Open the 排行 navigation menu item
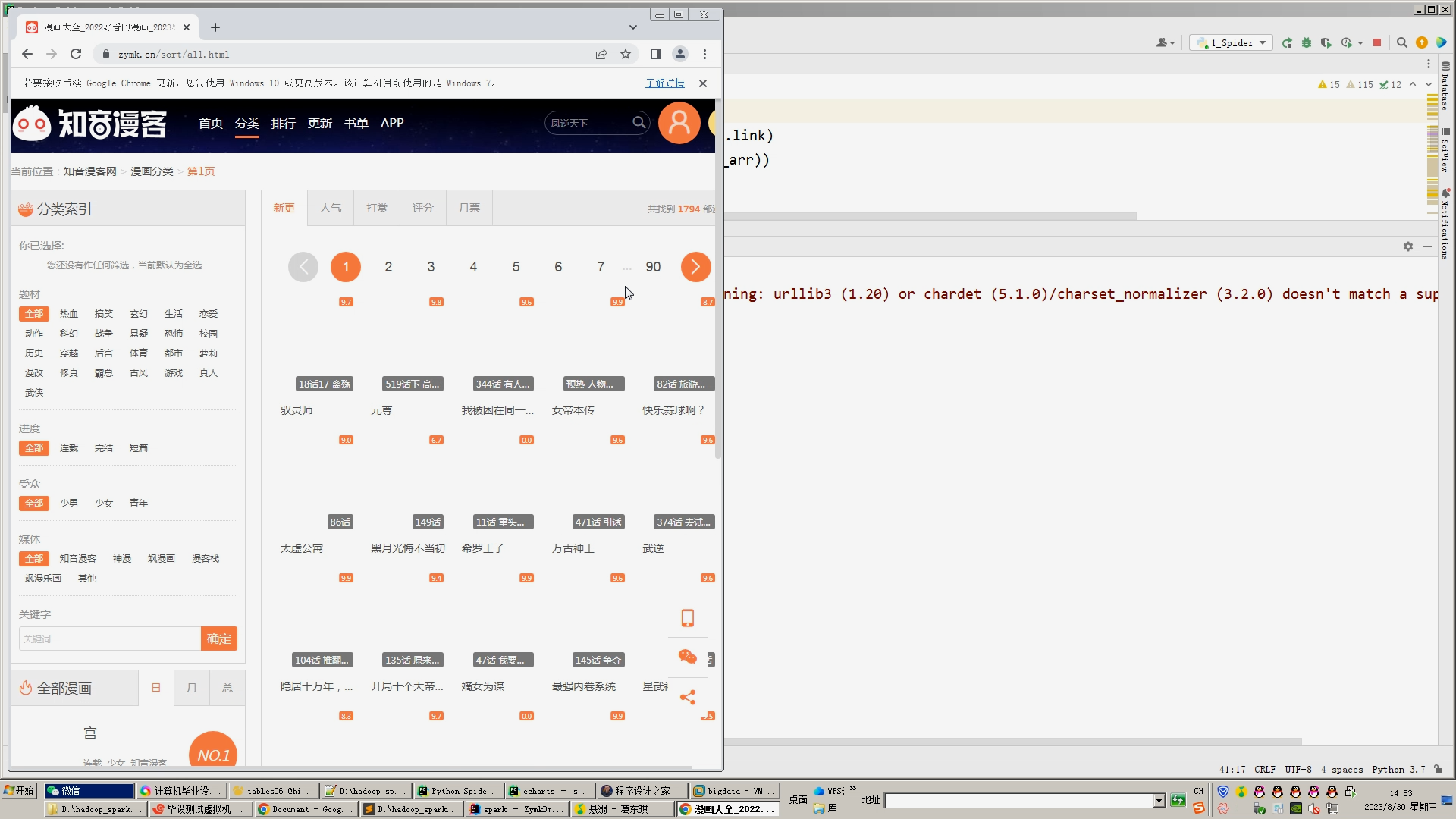This screenshot has height=819, width=1456. pyautogui.click(x=284, y=123)
